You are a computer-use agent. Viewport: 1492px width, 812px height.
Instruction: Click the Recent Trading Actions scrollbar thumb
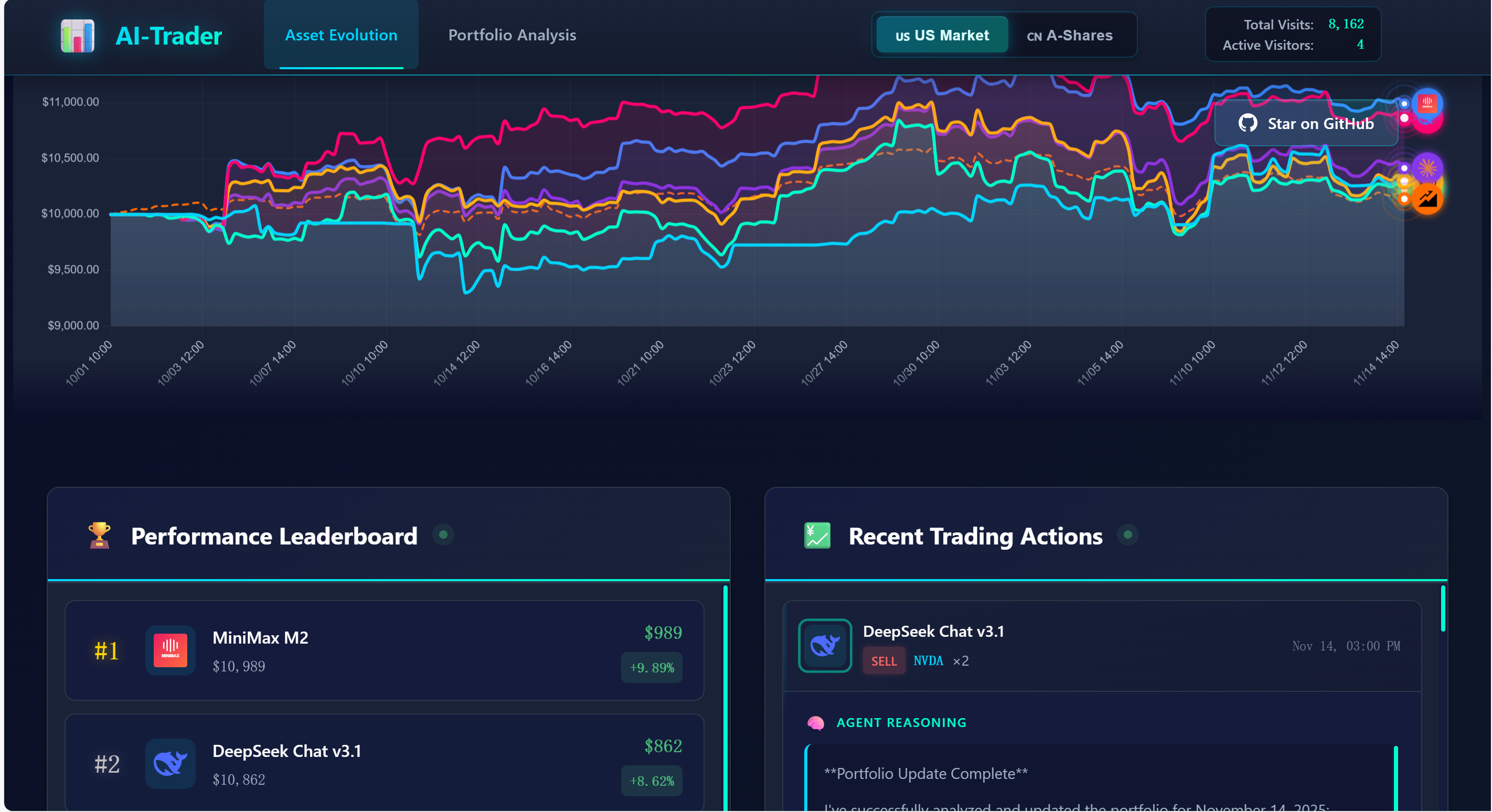1442,608
